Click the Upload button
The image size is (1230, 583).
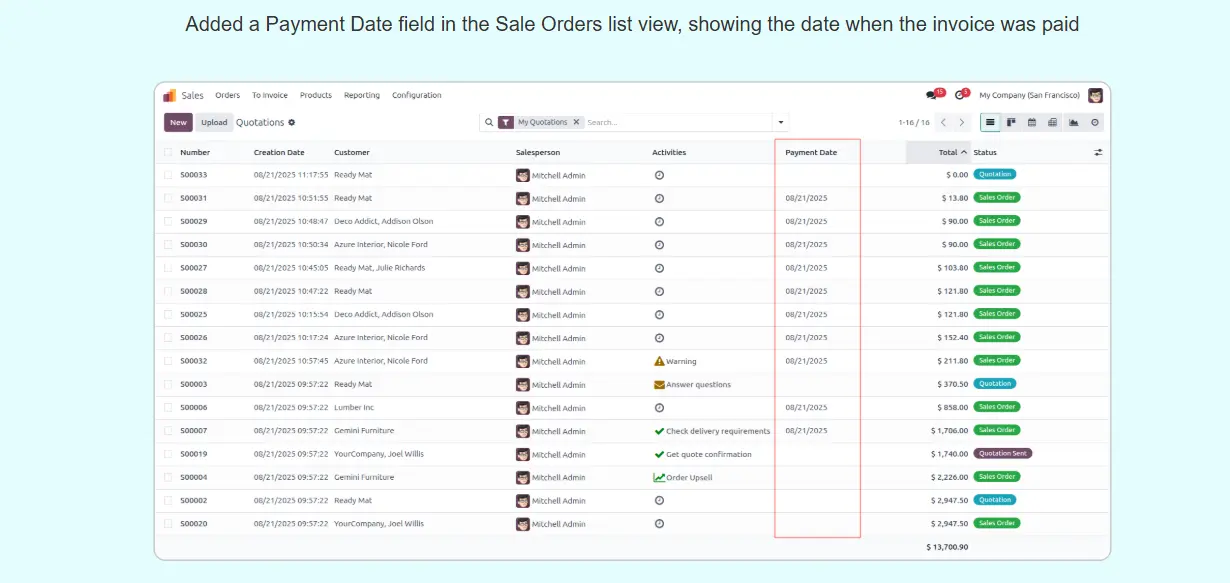tap(214, 123)
